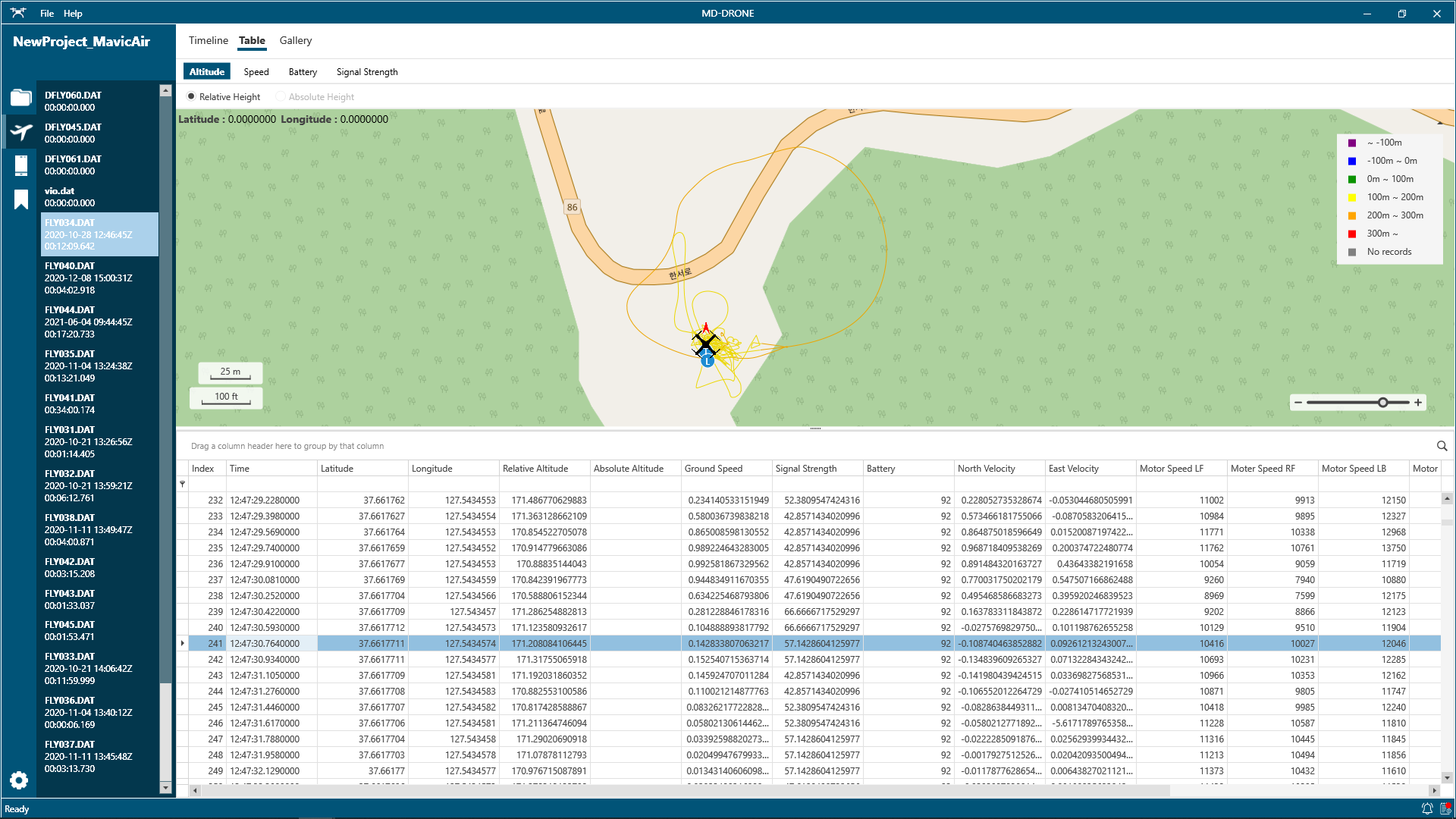Open the settings gear icon
This screenshot has height=819, width=1456.
[19, 780]
